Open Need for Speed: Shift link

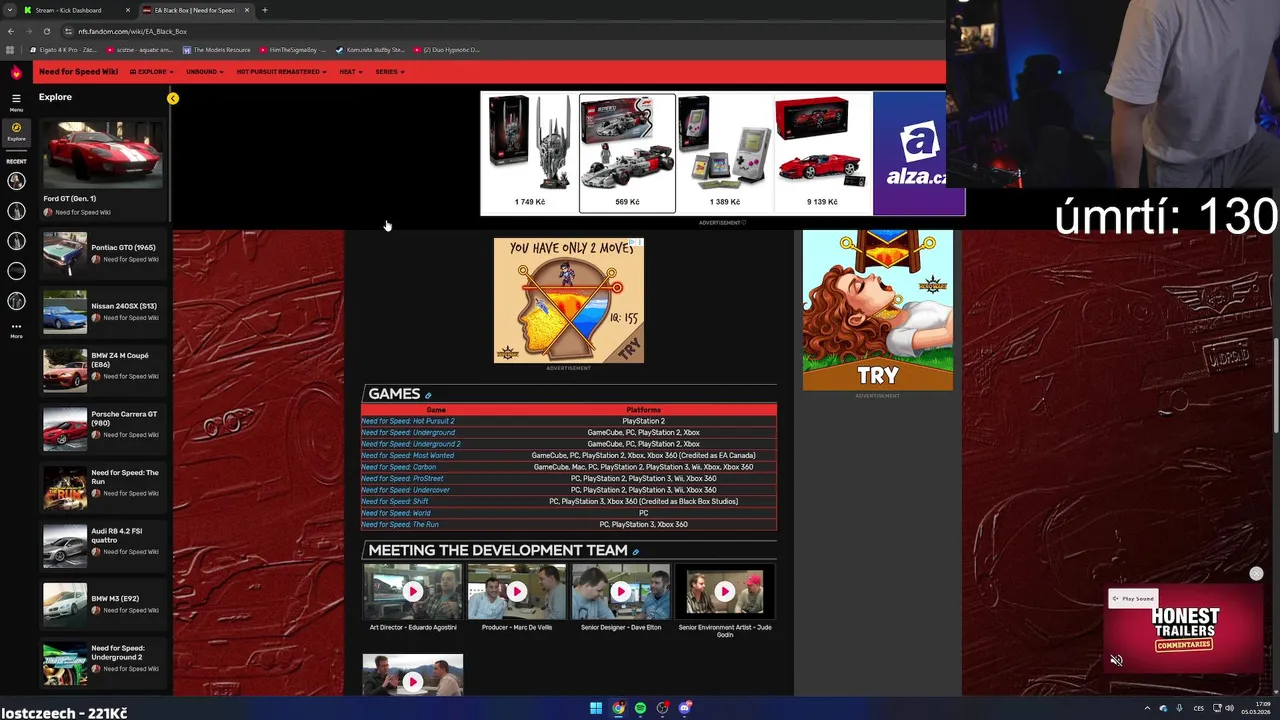pos(395,502)
